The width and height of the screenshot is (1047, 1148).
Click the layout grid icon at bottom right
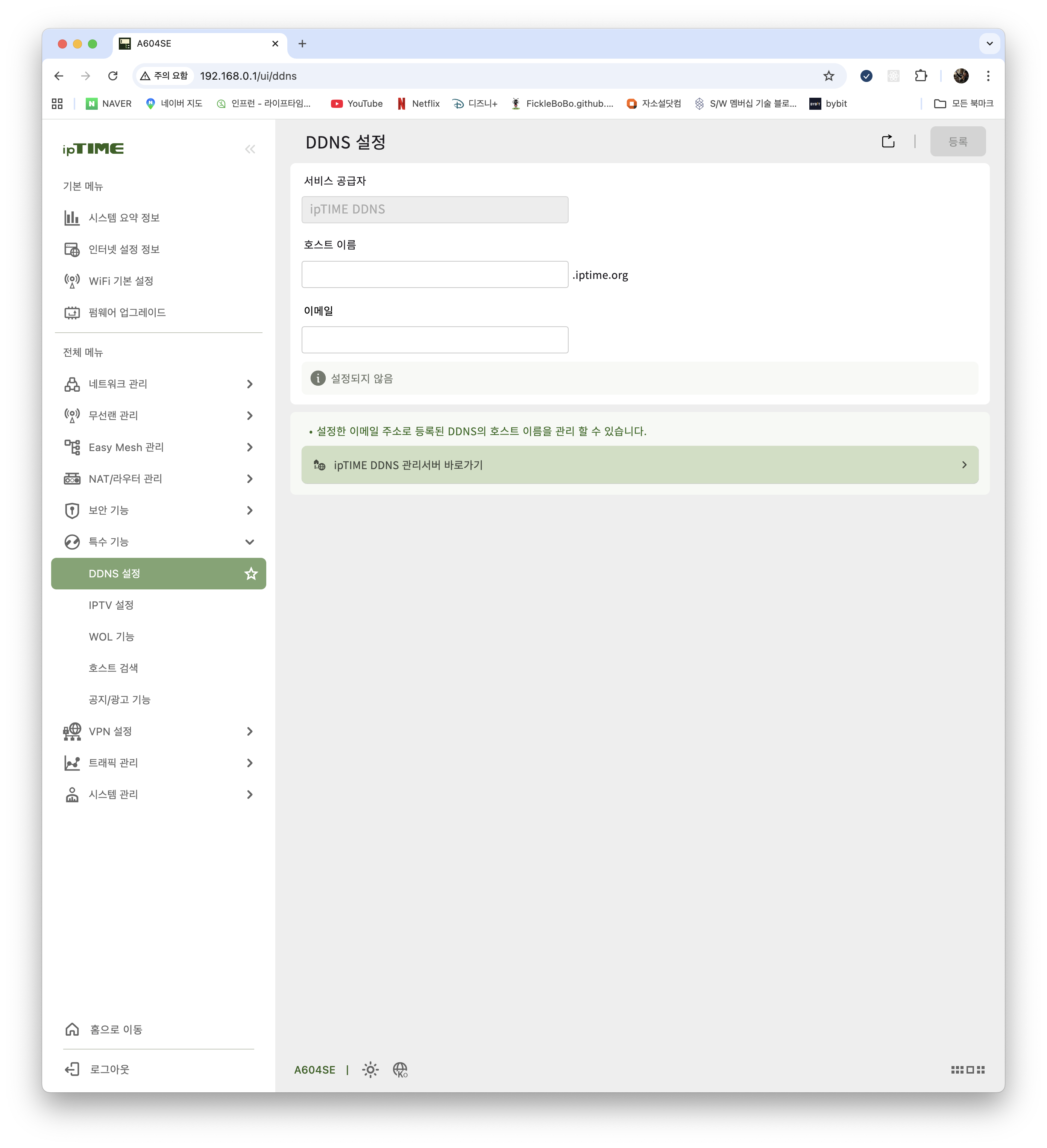tap(967, 1070)
